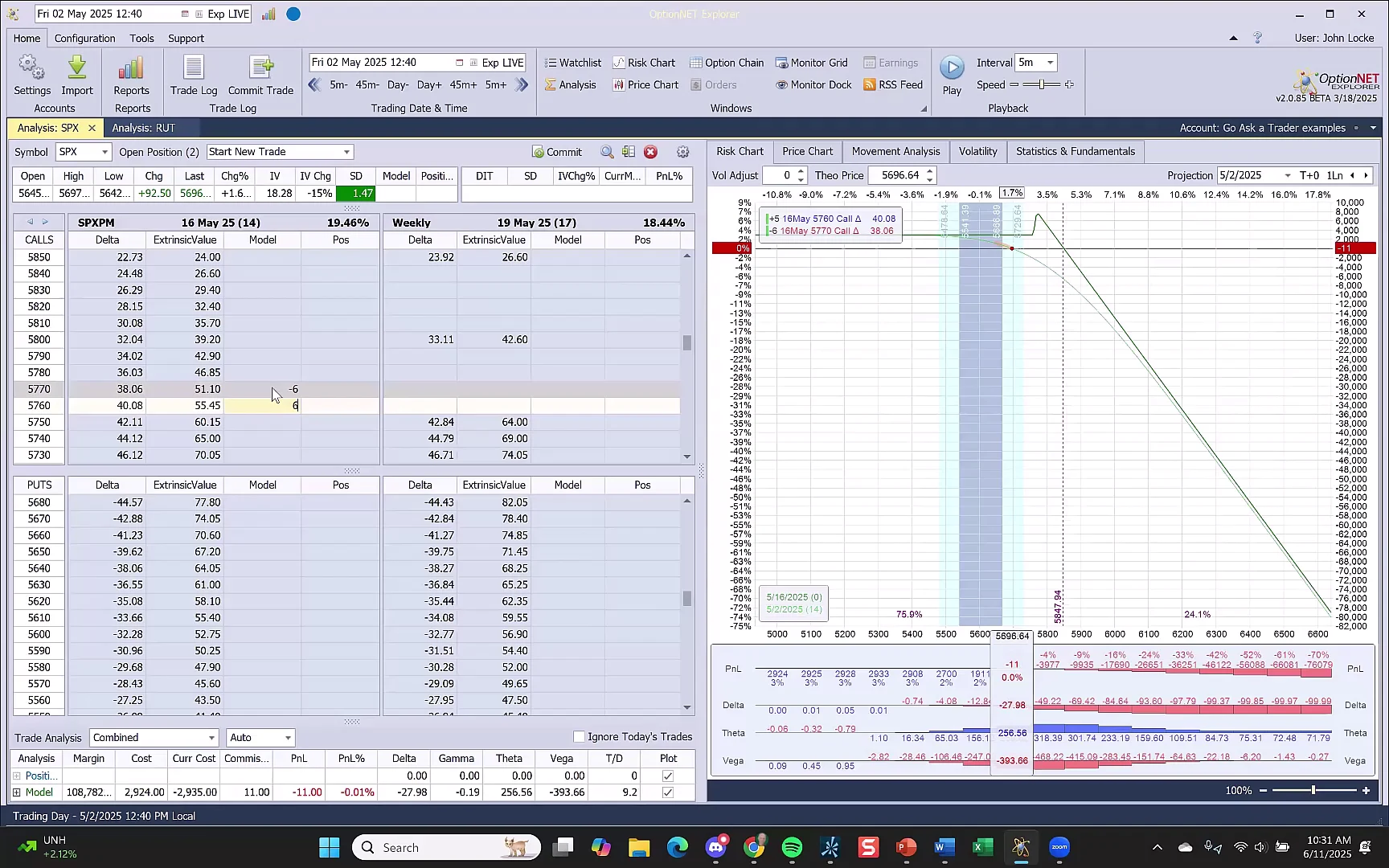Open the Option Chain window

727,63
